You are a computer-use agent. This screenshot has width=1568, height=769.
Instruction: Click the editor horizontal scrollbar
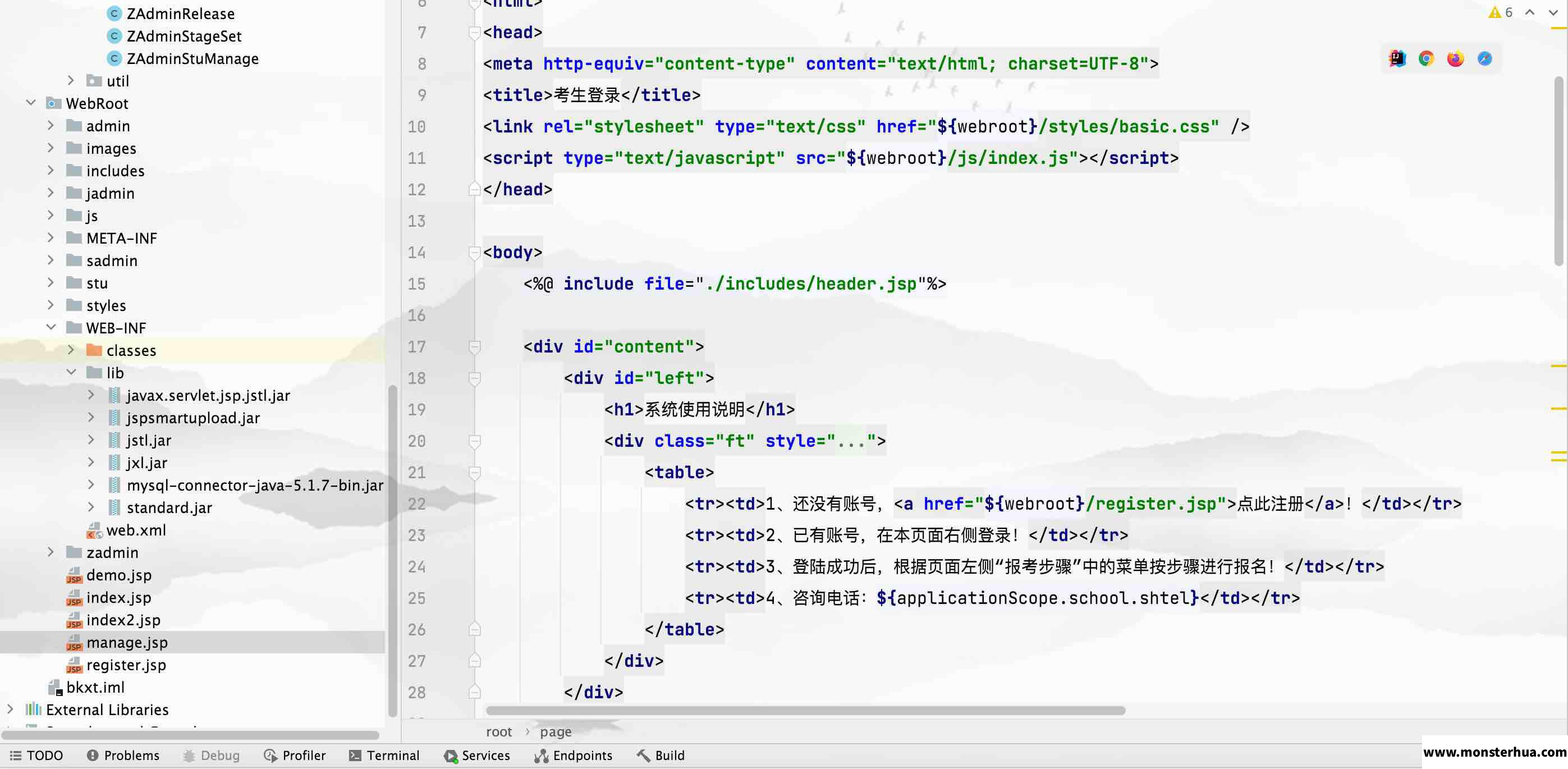click(805, 710)
